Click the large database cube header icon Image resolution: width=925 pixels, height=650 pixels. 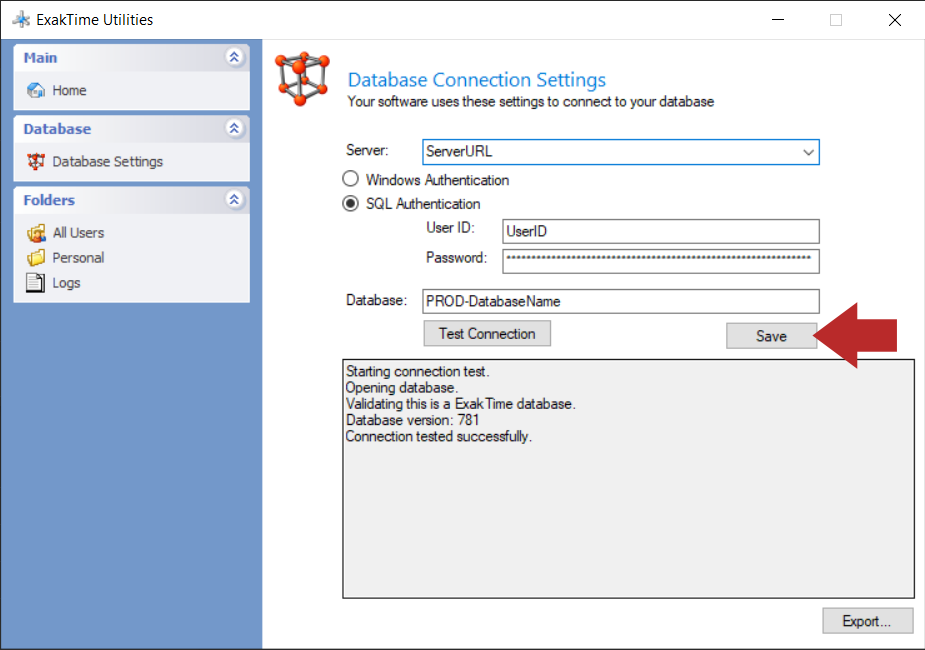pyautogui.click(x=302, y=78)
